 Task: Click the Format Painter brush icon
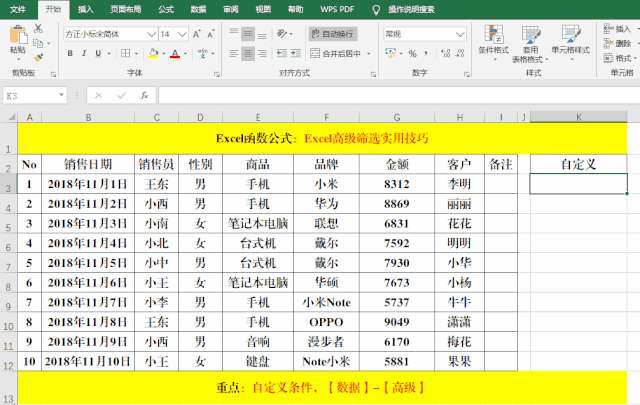click(x=39, y=57)
